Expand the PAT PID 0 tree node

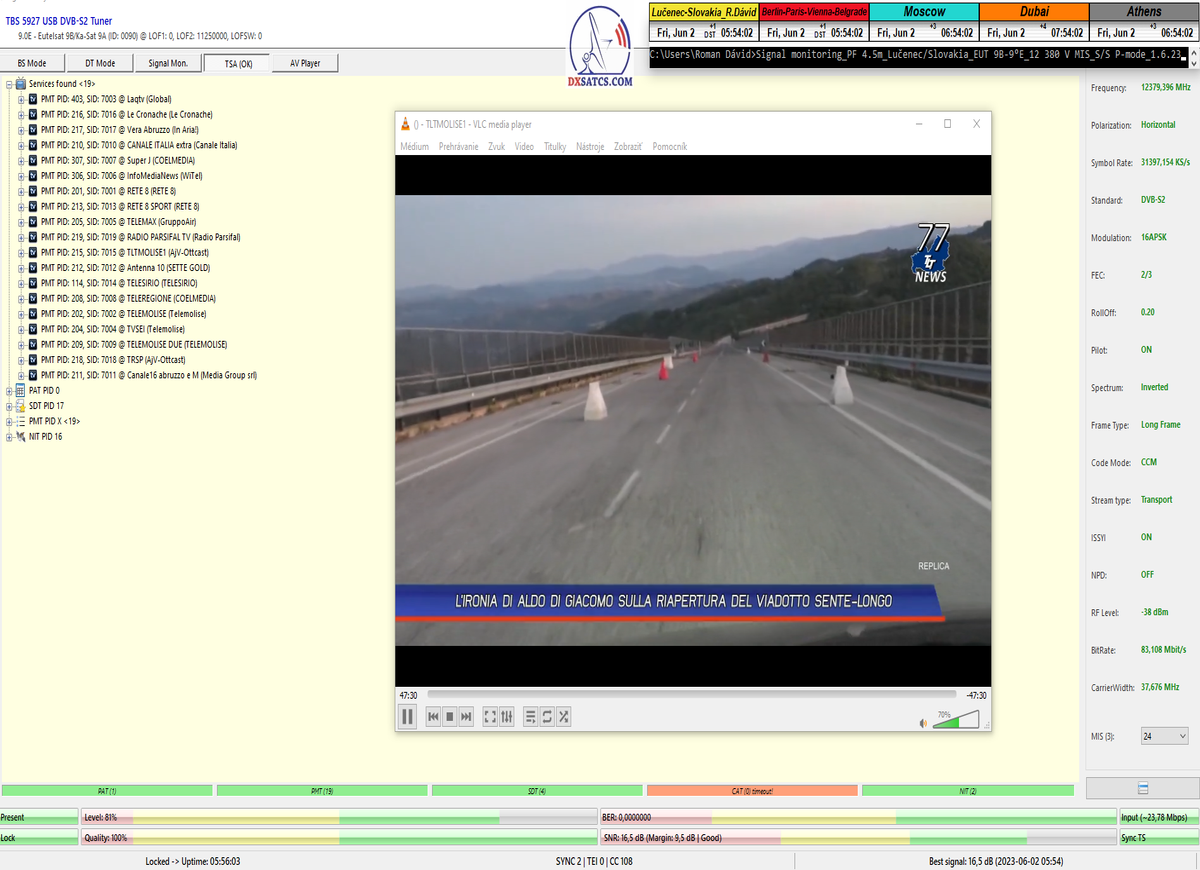point(9,390)
